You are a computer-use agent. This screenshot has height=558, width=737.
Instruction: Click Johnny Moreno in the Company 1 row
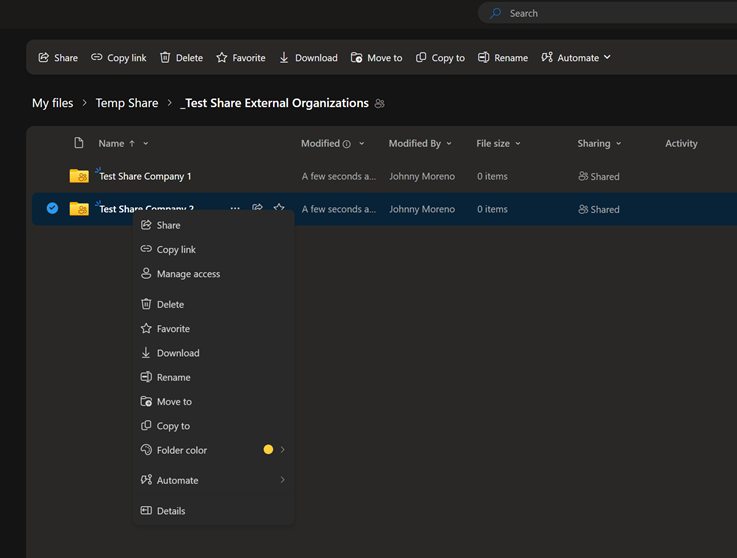[x=422, y=176]
